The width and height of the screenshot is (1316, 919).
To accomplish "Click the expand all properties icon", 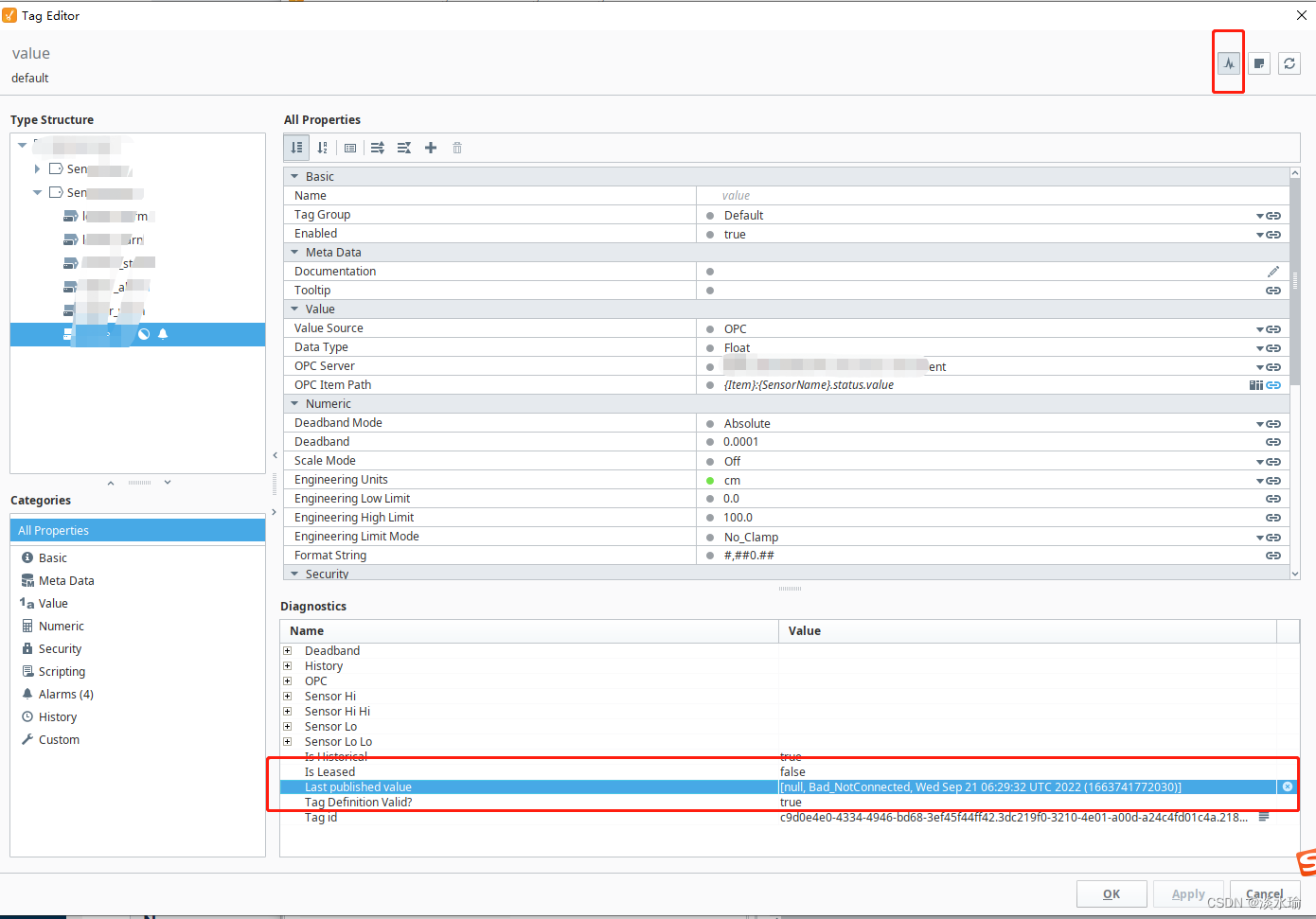I will pos(378,148).
